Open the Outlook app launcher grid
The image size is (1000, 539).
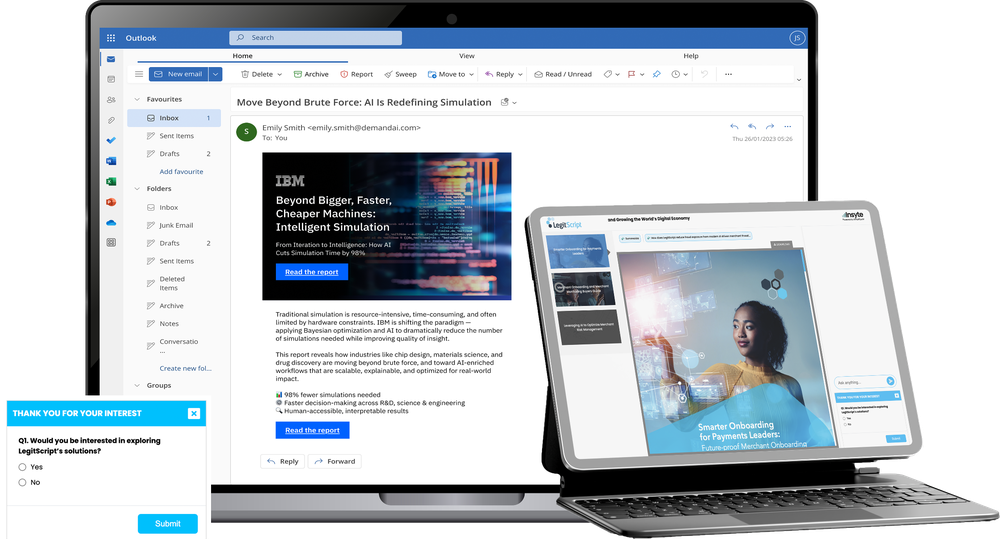(111, 38)
